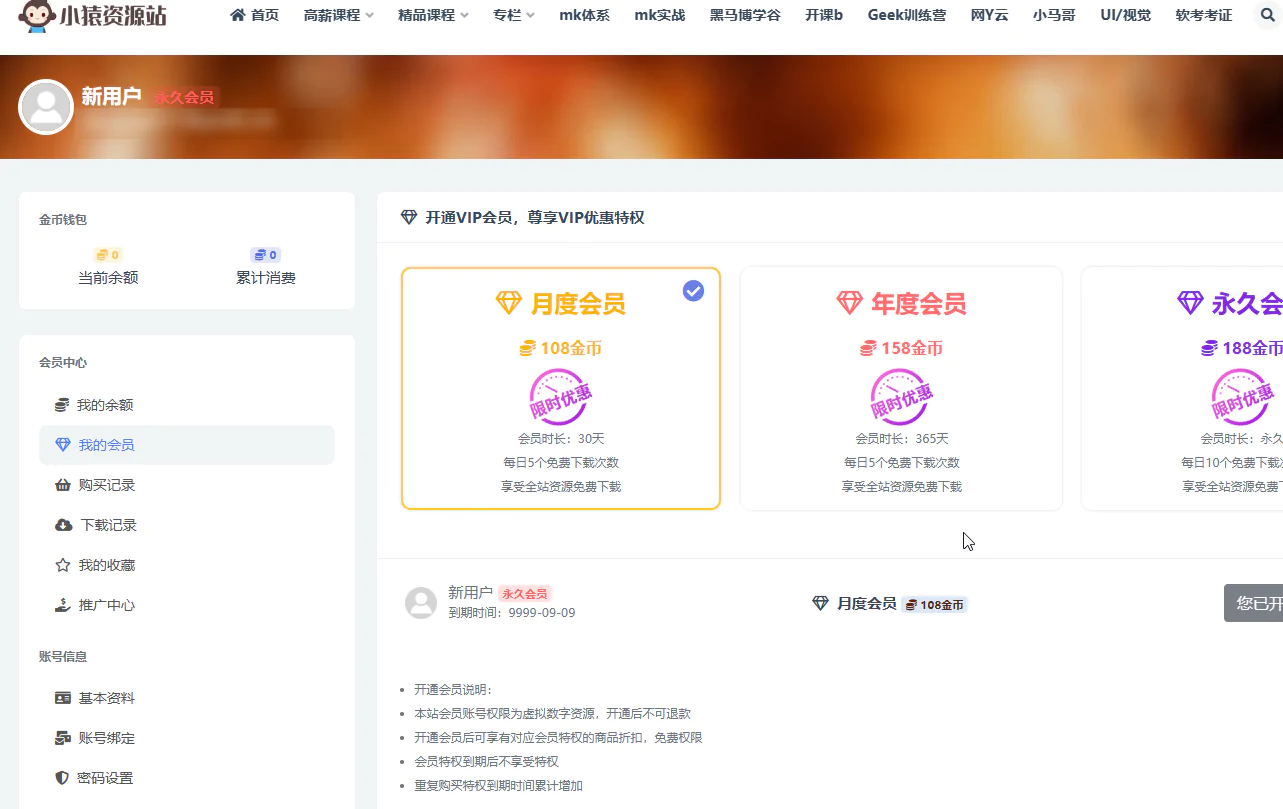This screenshot has height=809, width=1283.
Task: Click the cloud download icon beside 下载记录
Action: [x=63, y=525]
